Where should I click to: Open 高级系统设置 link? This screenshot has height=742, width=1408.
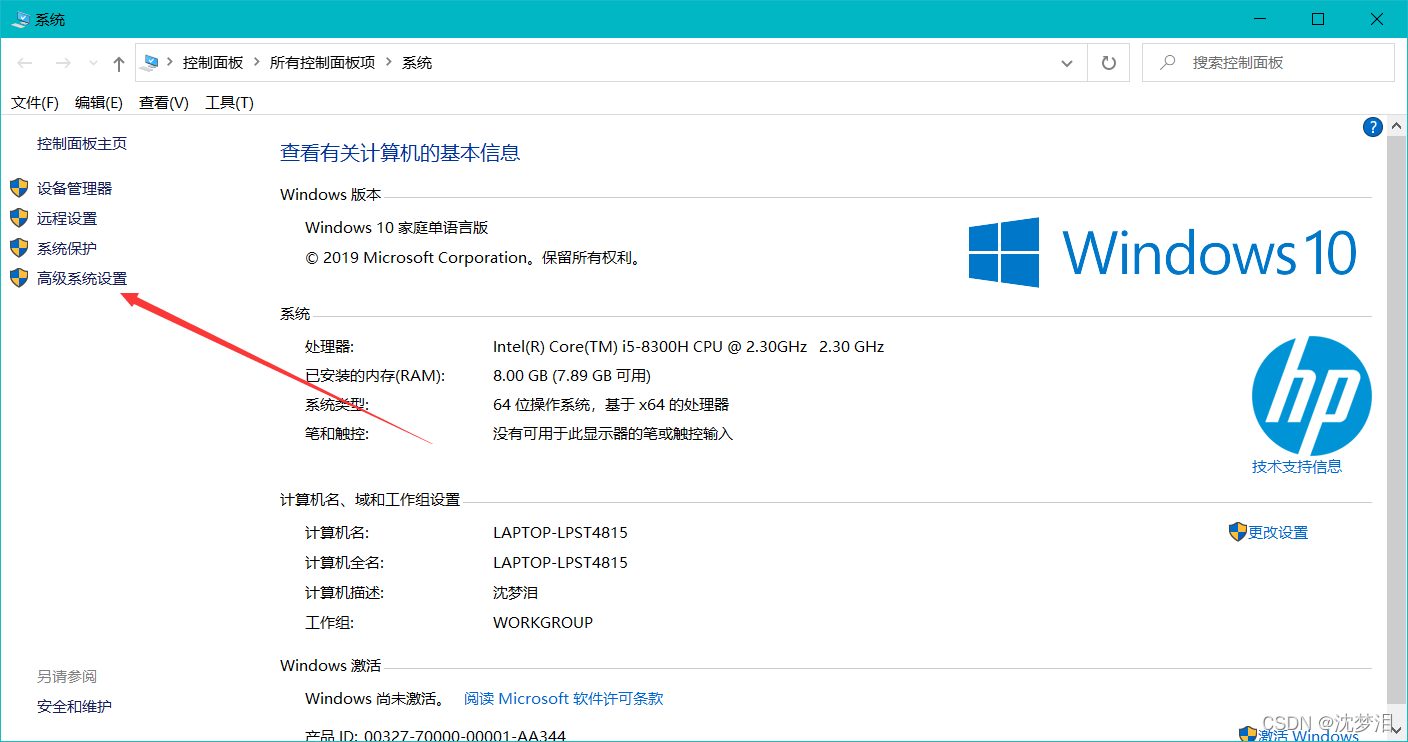coord(82,278)
